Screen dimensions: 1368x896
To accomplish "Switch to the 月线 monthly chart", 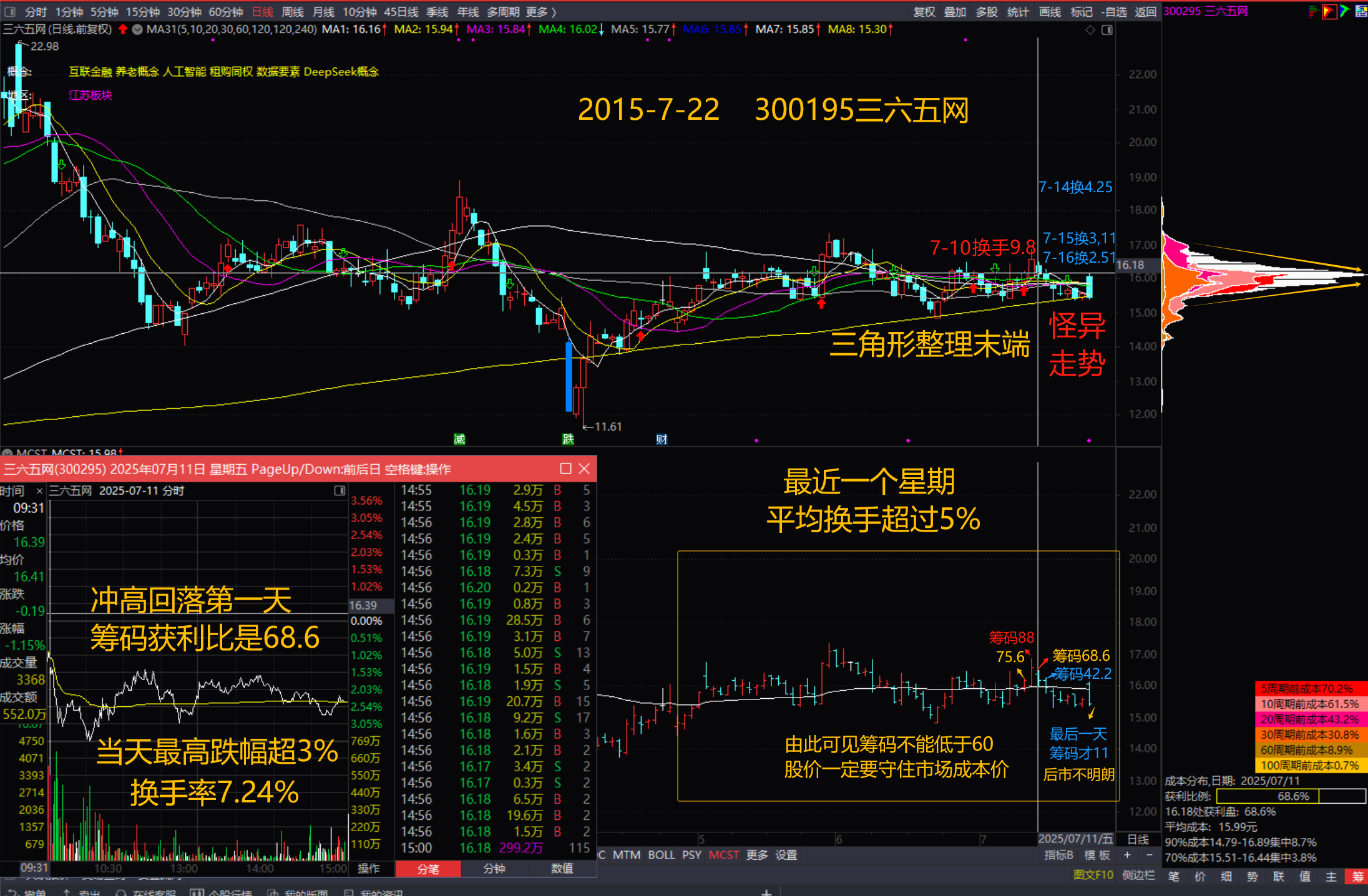I will click(323, 12).
